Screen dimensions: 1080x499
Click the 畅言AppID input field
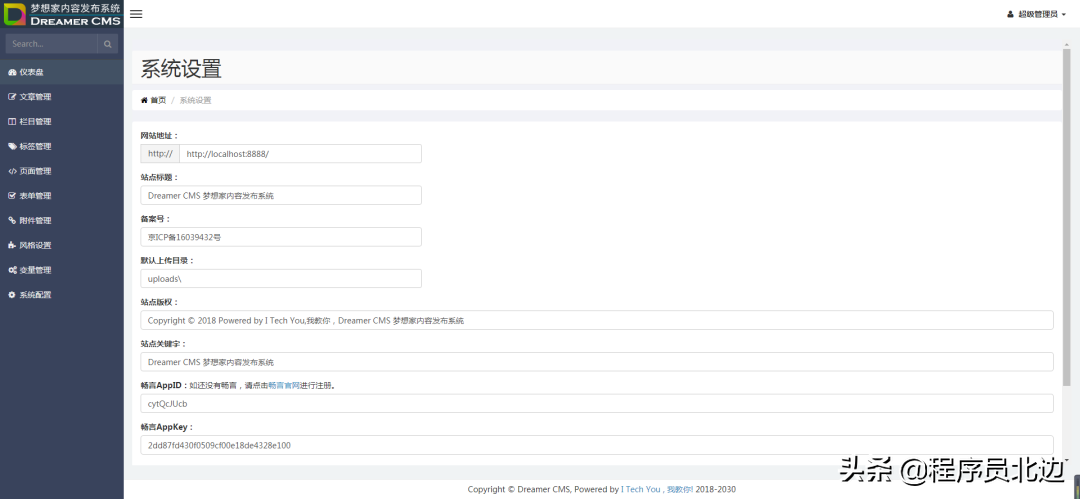pos(597,403)
